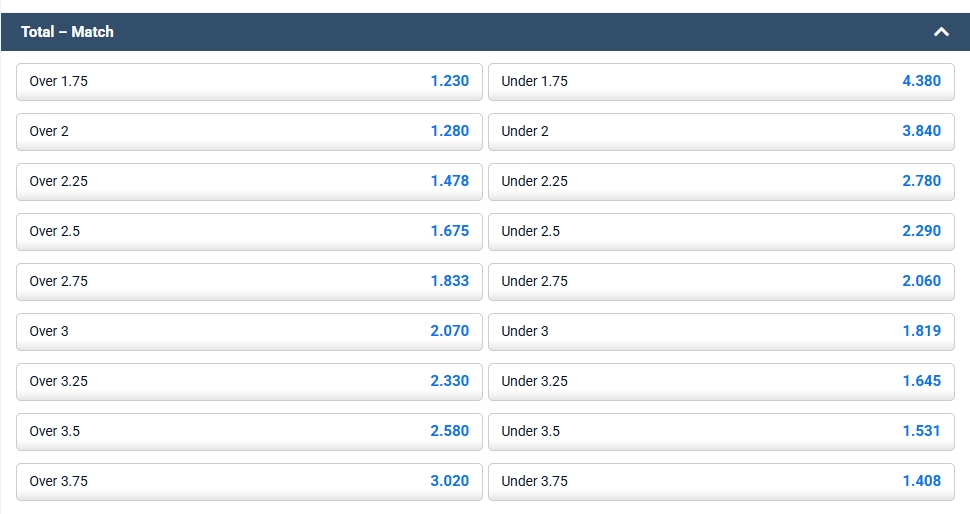Click Under 3.25 at odds 1.645
The height and width of the screenshot is (514, 970).
click(721, 381)
